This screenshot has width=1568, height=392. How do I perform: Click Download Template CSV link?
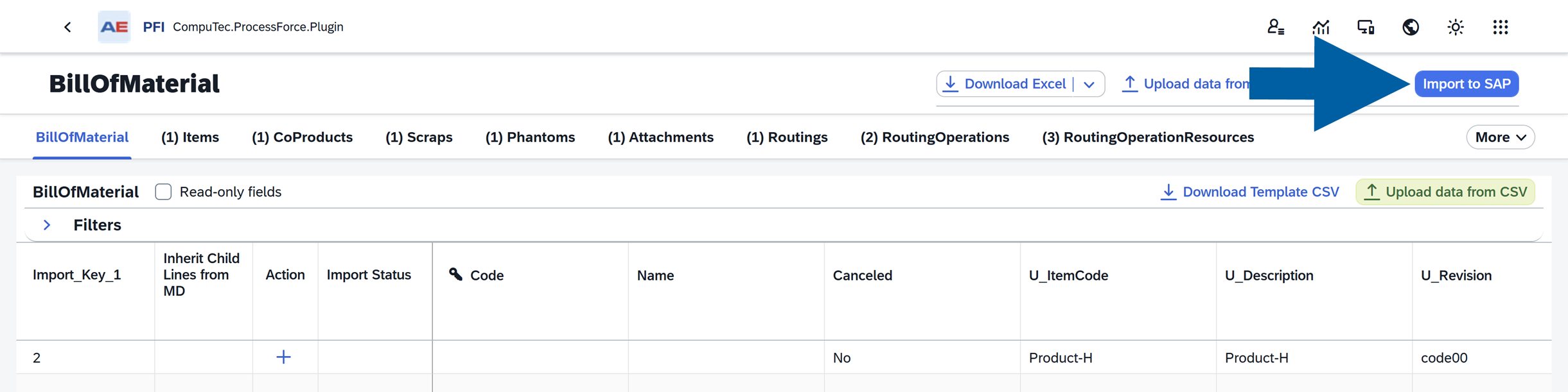click(1249, 192)
